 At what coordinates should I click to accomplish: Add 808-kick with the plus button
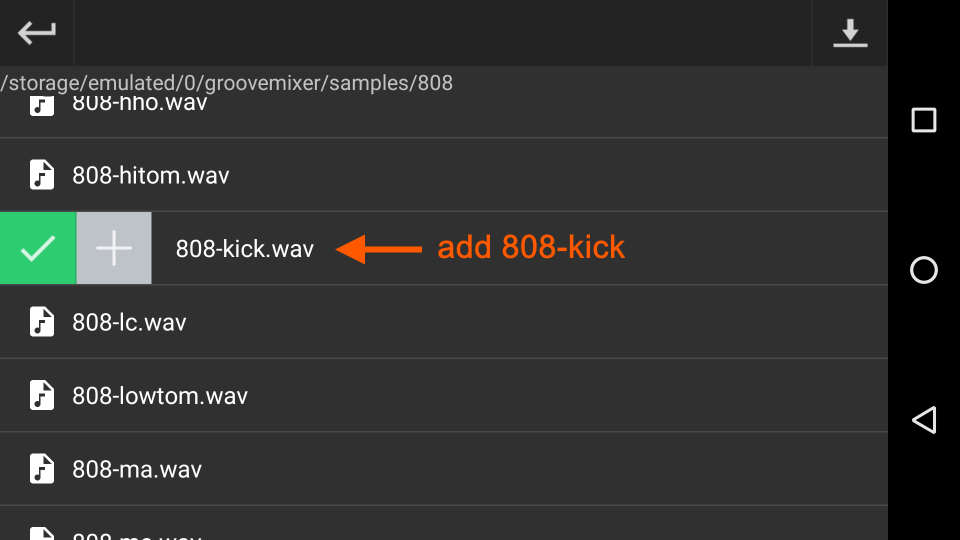pyautogui.click(x=114, y=248)
